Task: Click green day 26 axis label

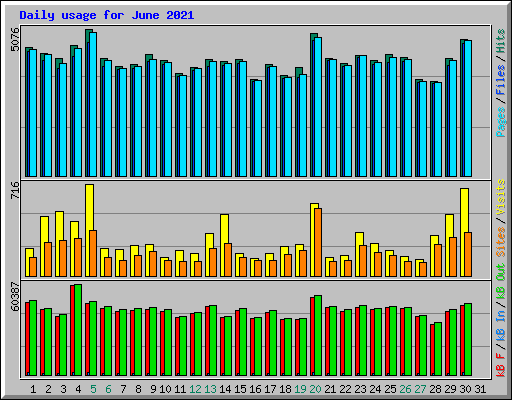Action: tap(405, 389)
